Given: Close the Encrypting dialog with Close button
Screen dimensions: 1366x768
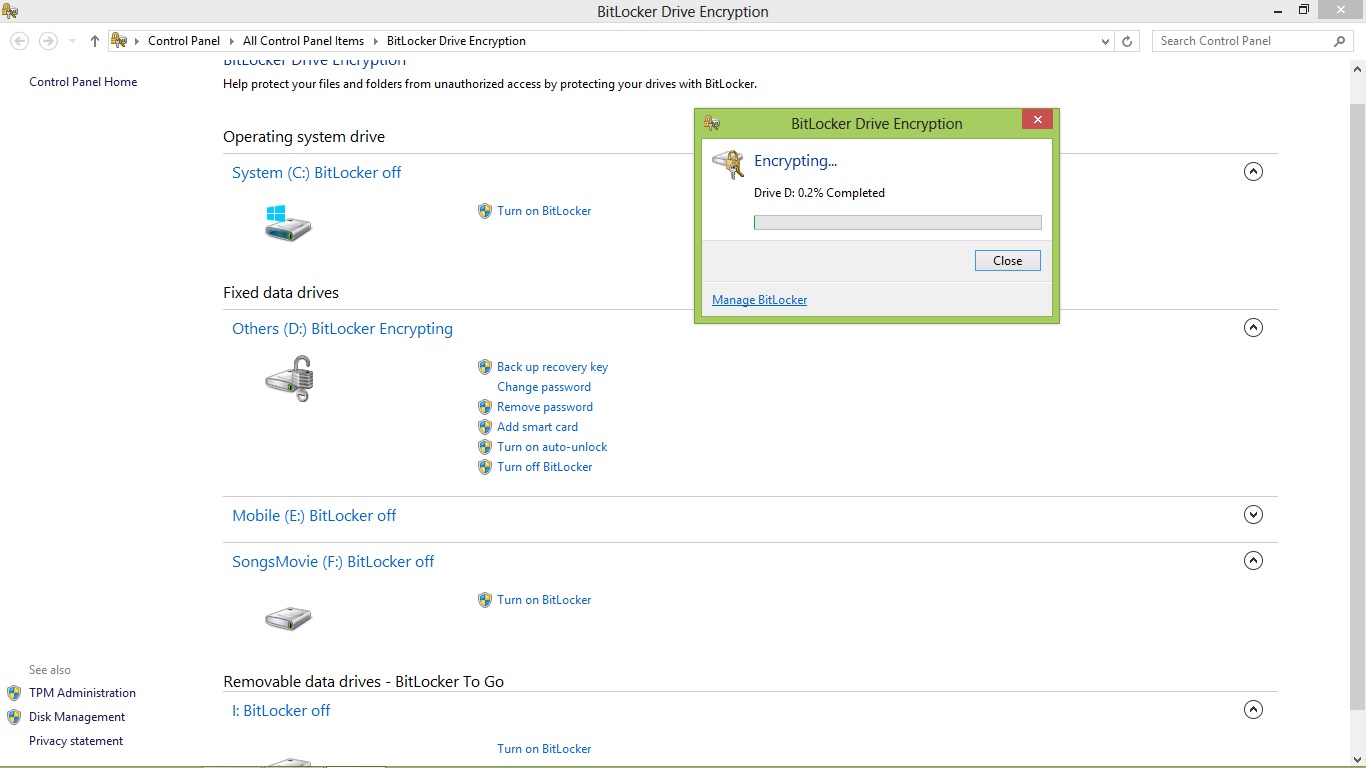Looking at the screenshot, I should point(1008,261).
